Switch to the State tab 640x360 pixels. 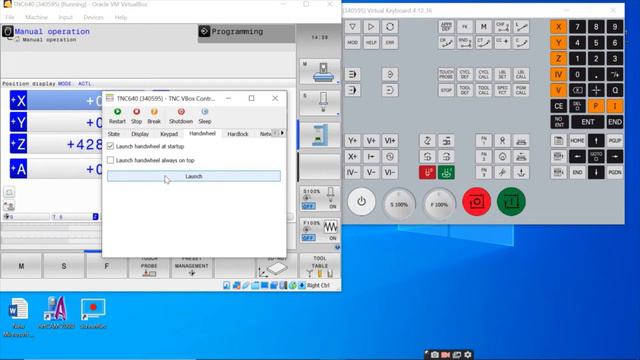pyautogui.click(x=114, y=134)
